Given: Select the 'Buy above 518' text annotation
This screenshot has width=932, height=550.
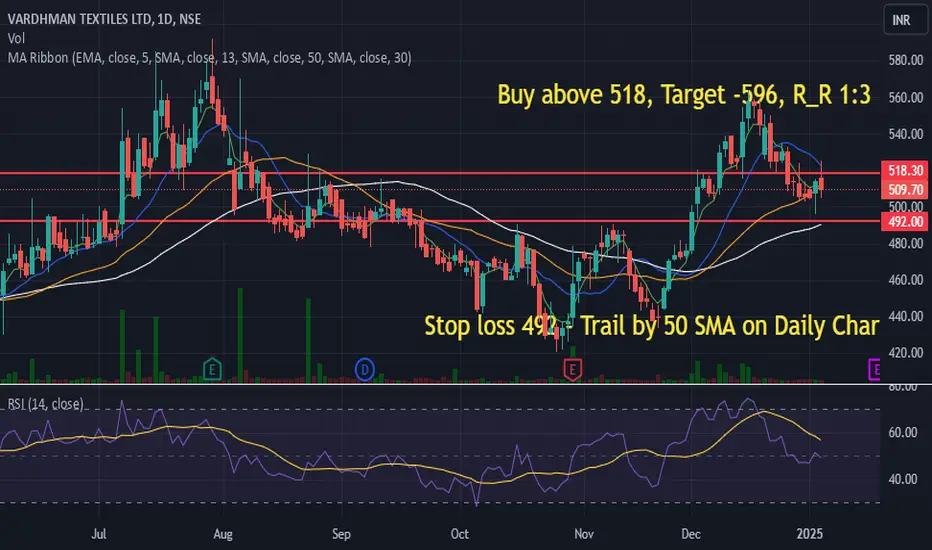Looking at the screenshot, I should [684, 95].
